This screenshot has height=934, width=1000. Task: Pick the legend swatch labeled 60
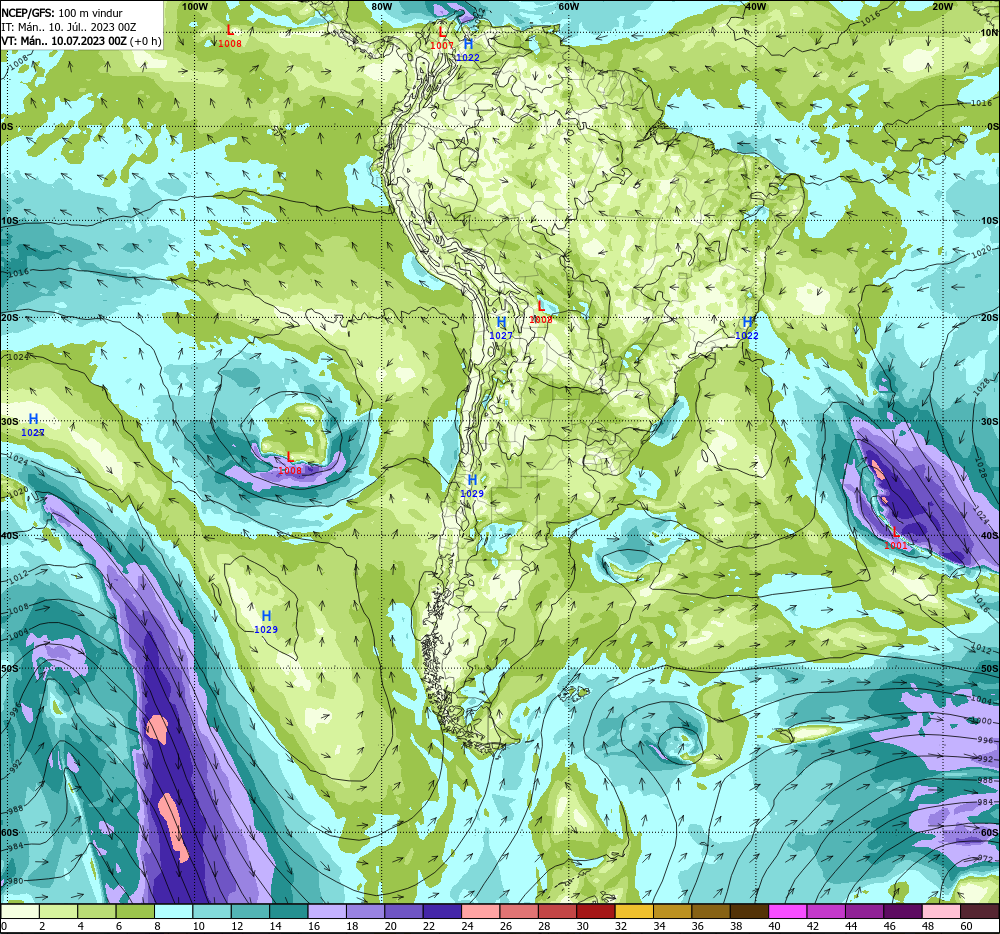[x=980, y=911]
